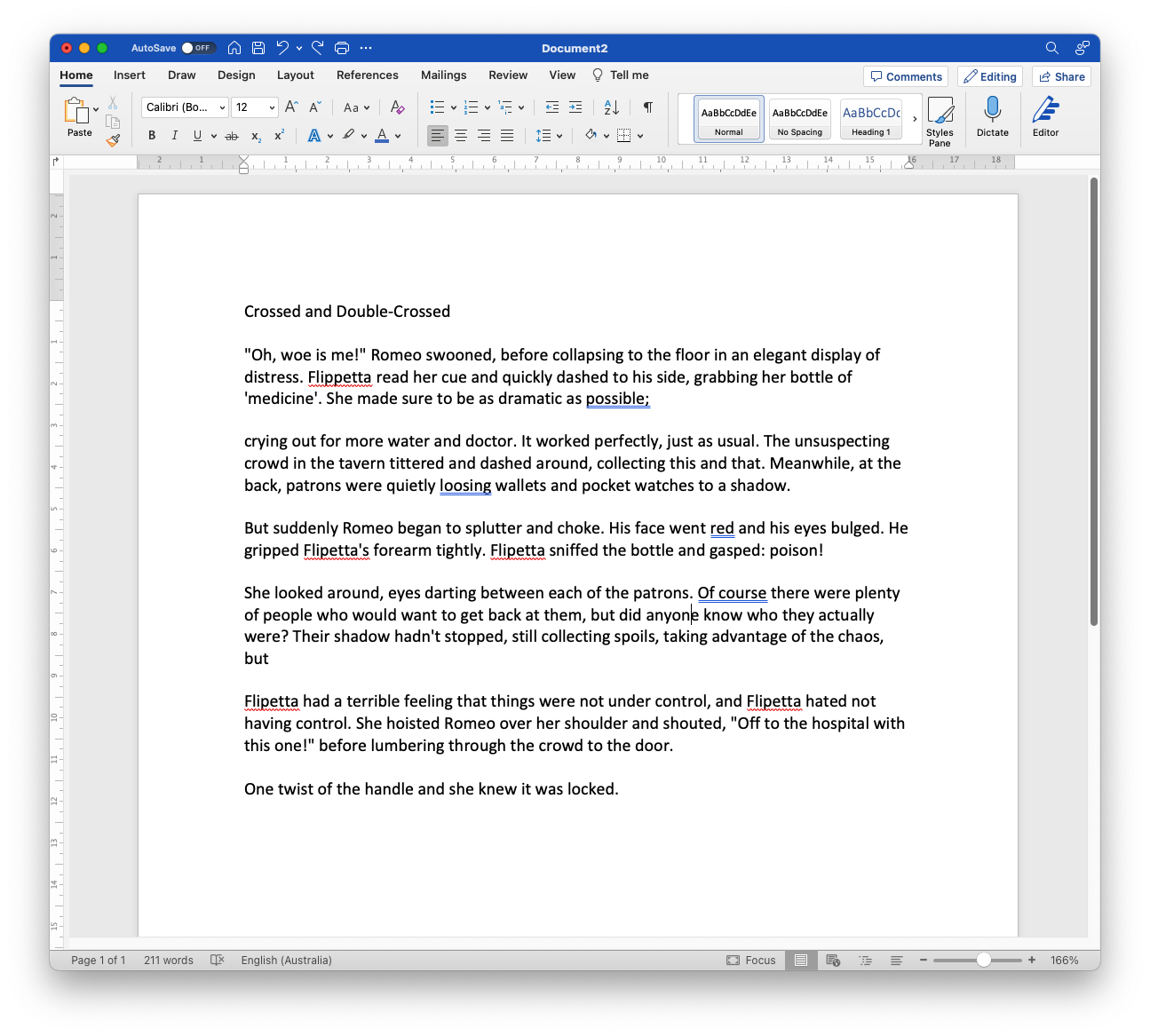The width and height of the screenshot is (1150, 1036).
Task: Open search with the magnifier icon
Action: (x=1051, y=48)
